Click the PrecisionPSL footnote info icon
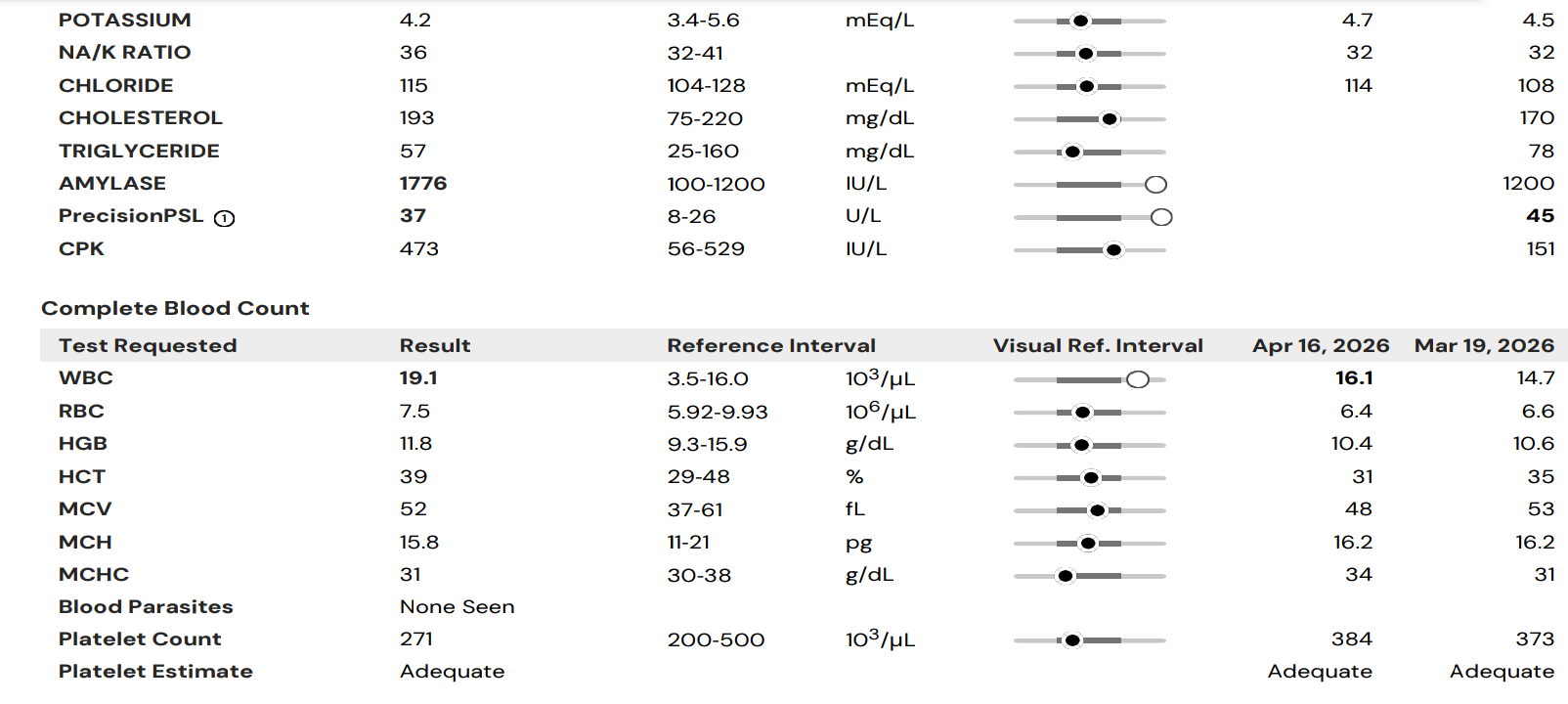 pyautogui.click(x=224, y=218)
